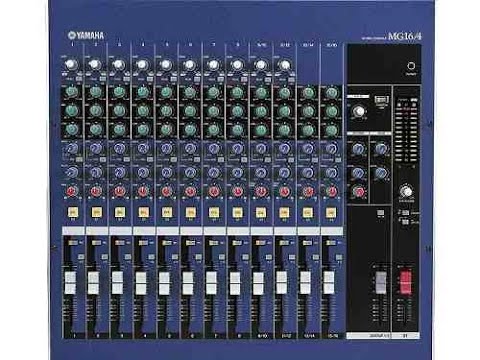Image resolution: width=480 pixels, height=360 pixels.
Task: Click the white fader on channel 1
Action: [70, 283]
